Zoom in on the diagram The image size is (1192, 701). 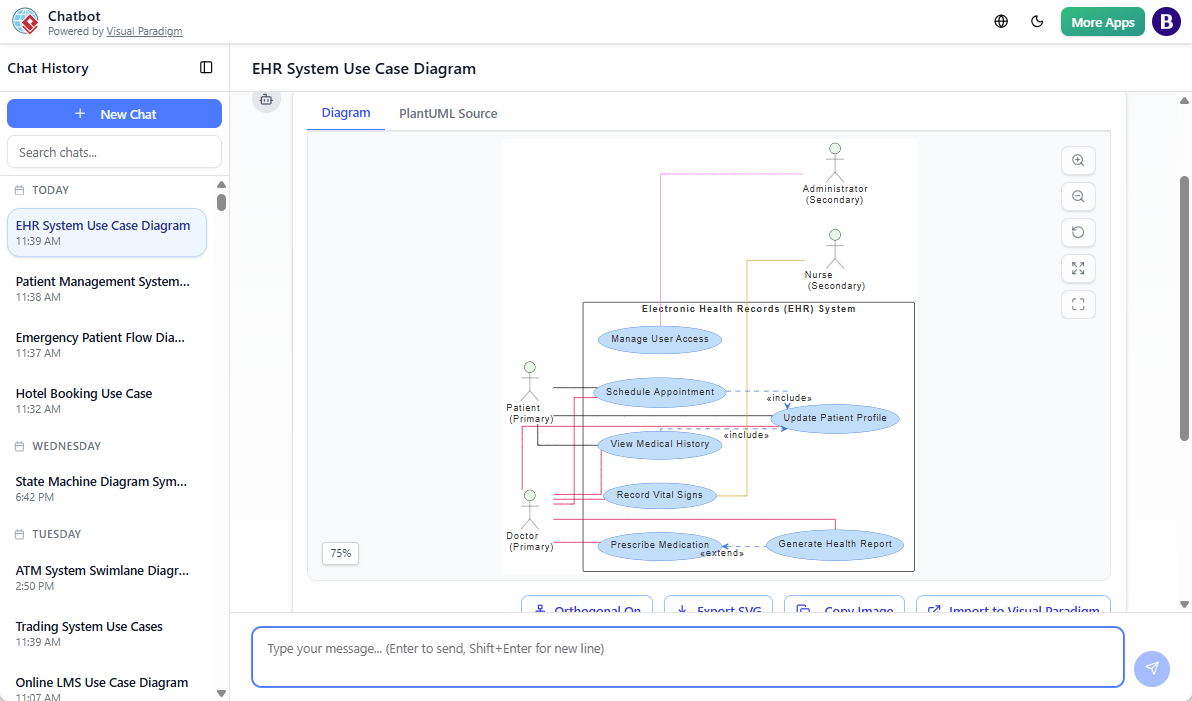(x=1078, y=160)
